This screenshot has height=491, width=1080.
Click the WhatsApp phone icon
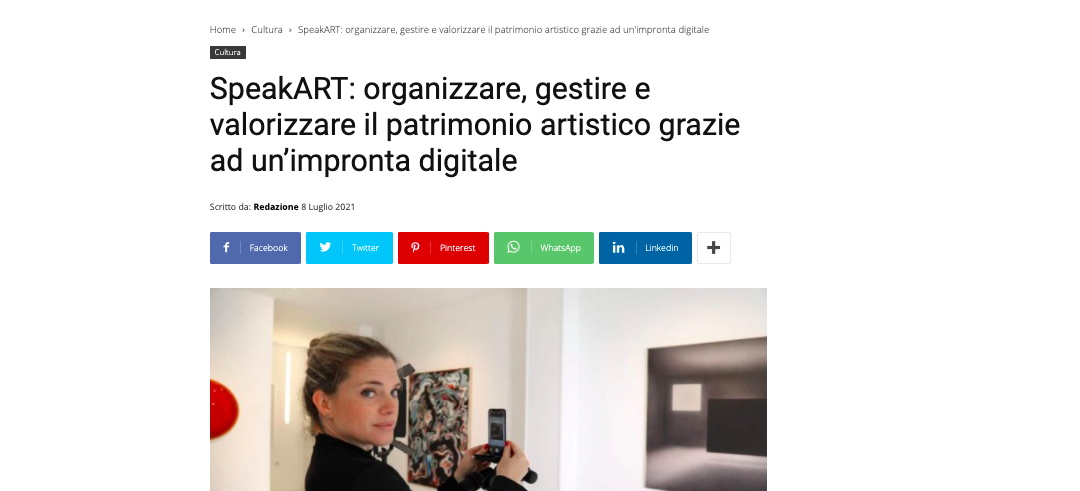[x=513, y=247]
